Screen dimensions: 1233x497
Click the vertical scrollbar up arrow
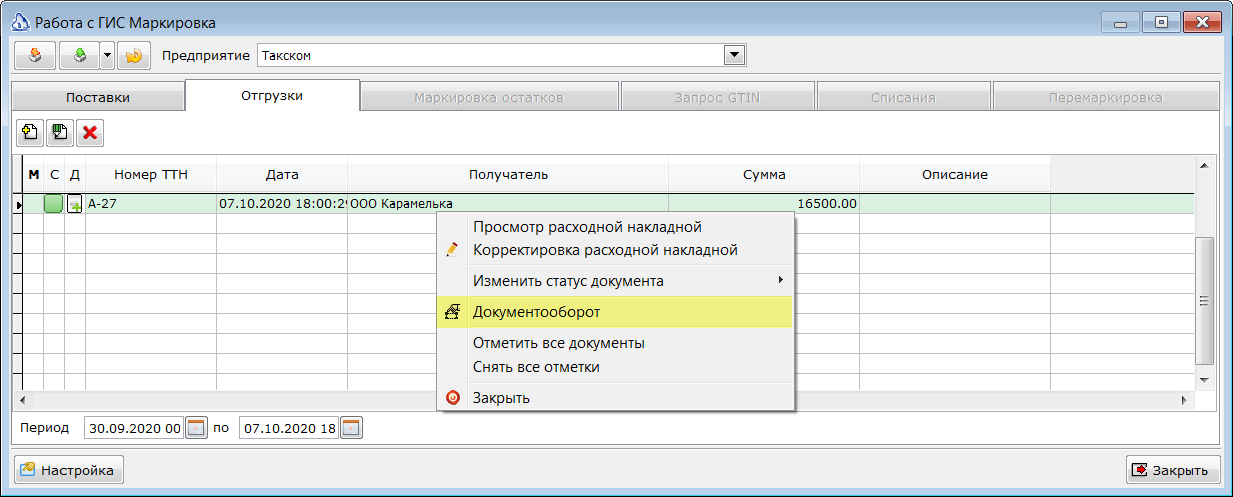pos(1203,166)
